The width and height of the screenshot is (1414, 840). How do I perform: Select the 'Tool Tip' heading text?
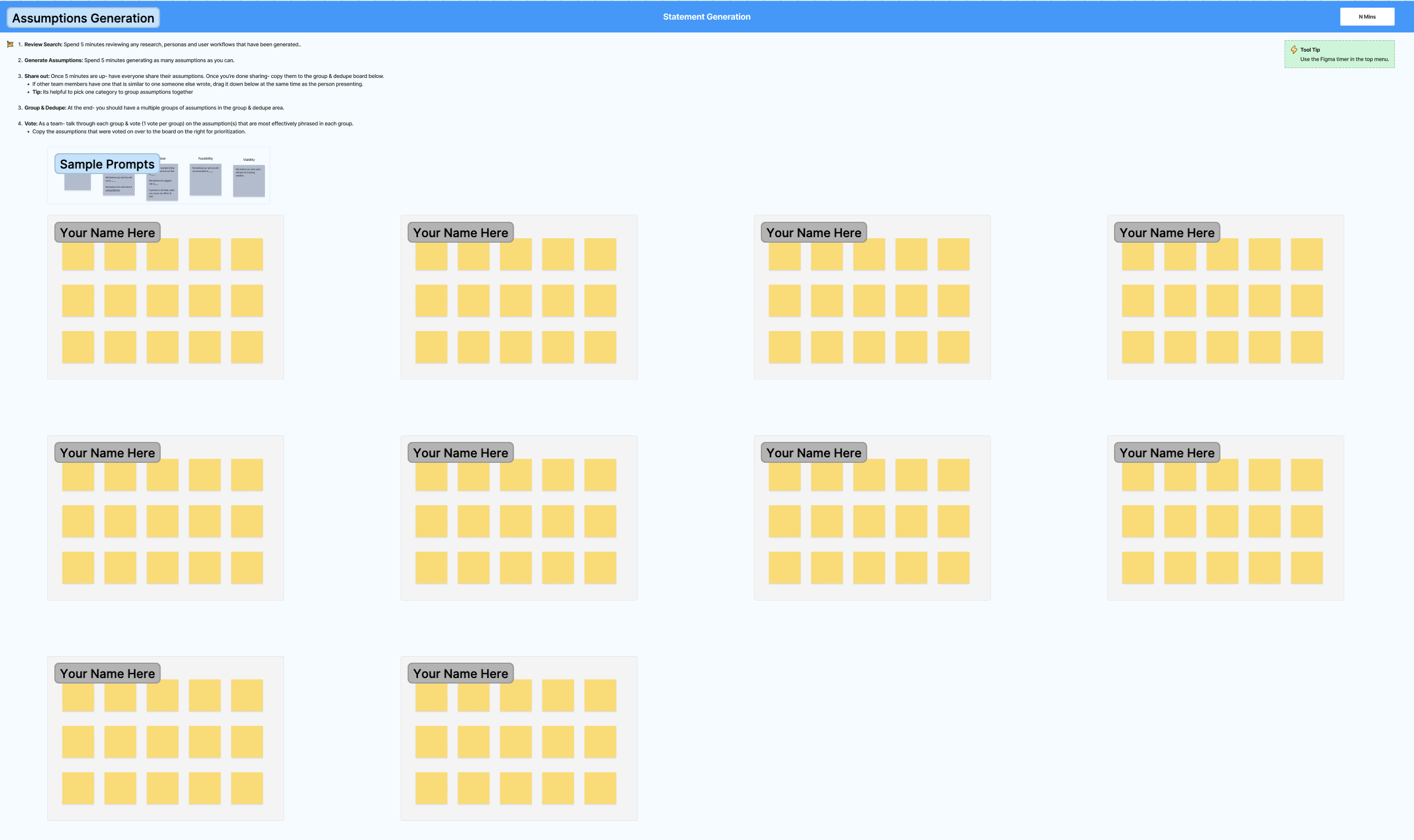coord(1310,50)
